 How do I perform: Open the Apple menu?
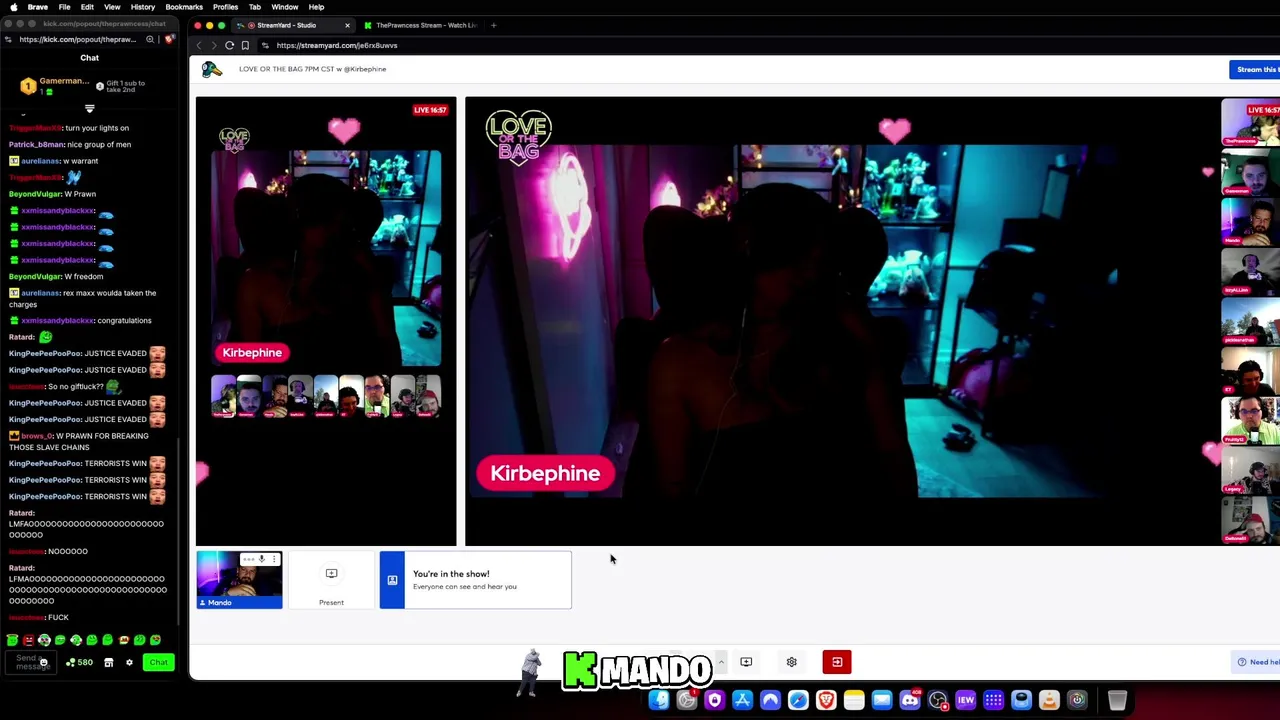(x=13, y=7)
